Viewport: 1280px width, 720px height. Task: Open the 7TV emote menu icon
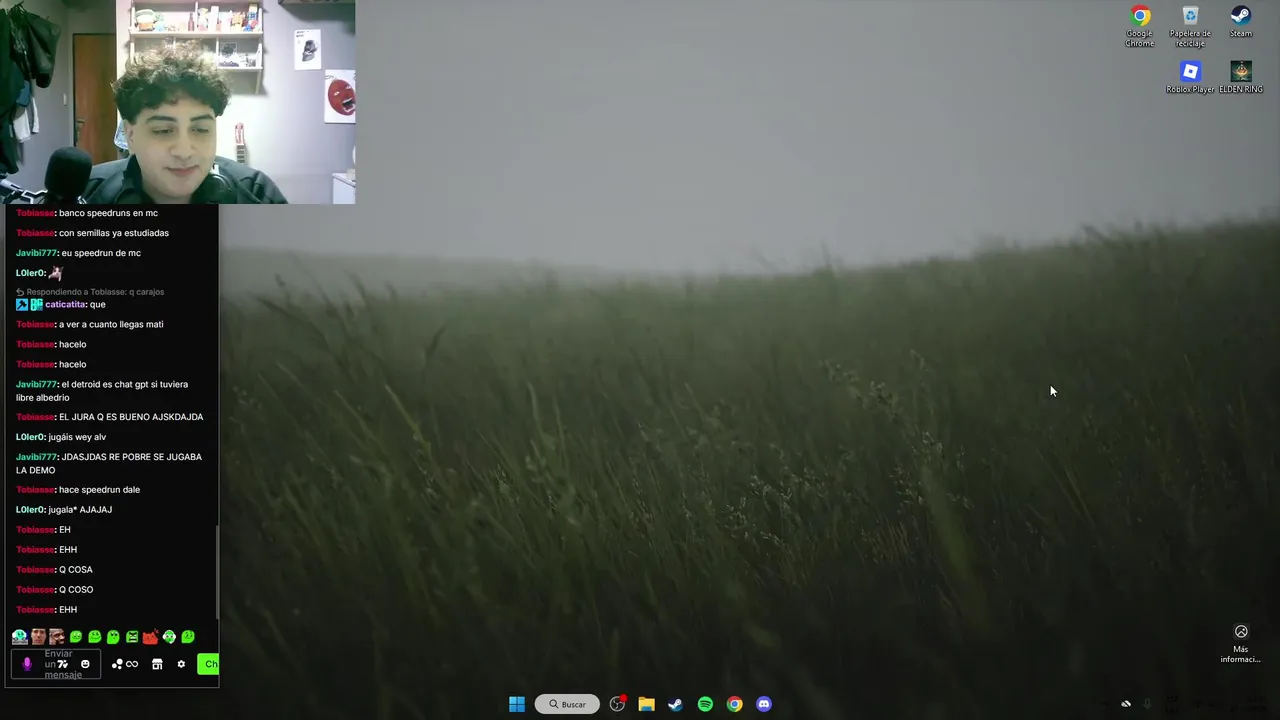(x=63, y=664)
